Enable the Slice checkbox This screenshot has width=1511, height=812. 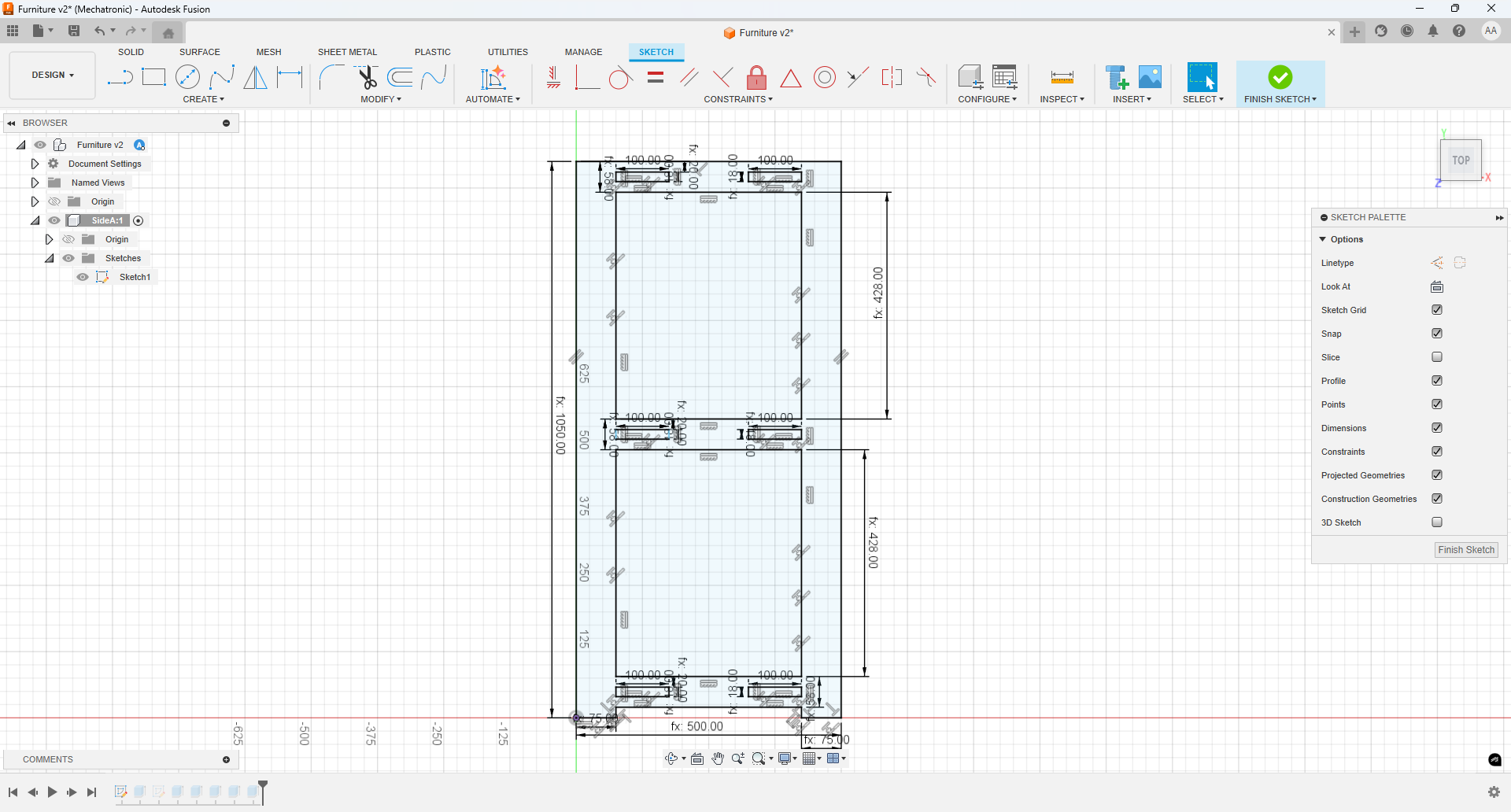click(1437, 357)
